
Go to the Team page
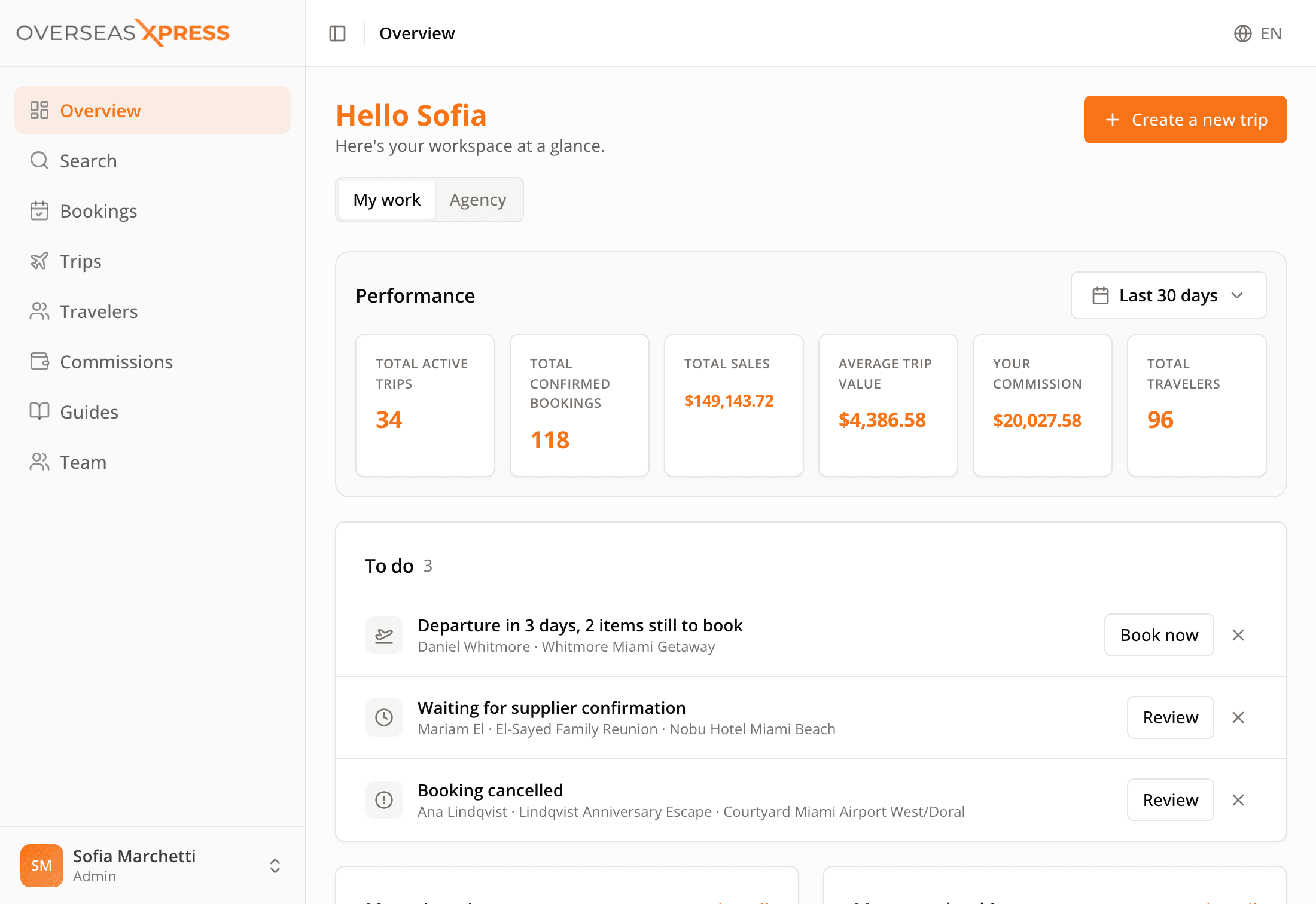(153, 462)
